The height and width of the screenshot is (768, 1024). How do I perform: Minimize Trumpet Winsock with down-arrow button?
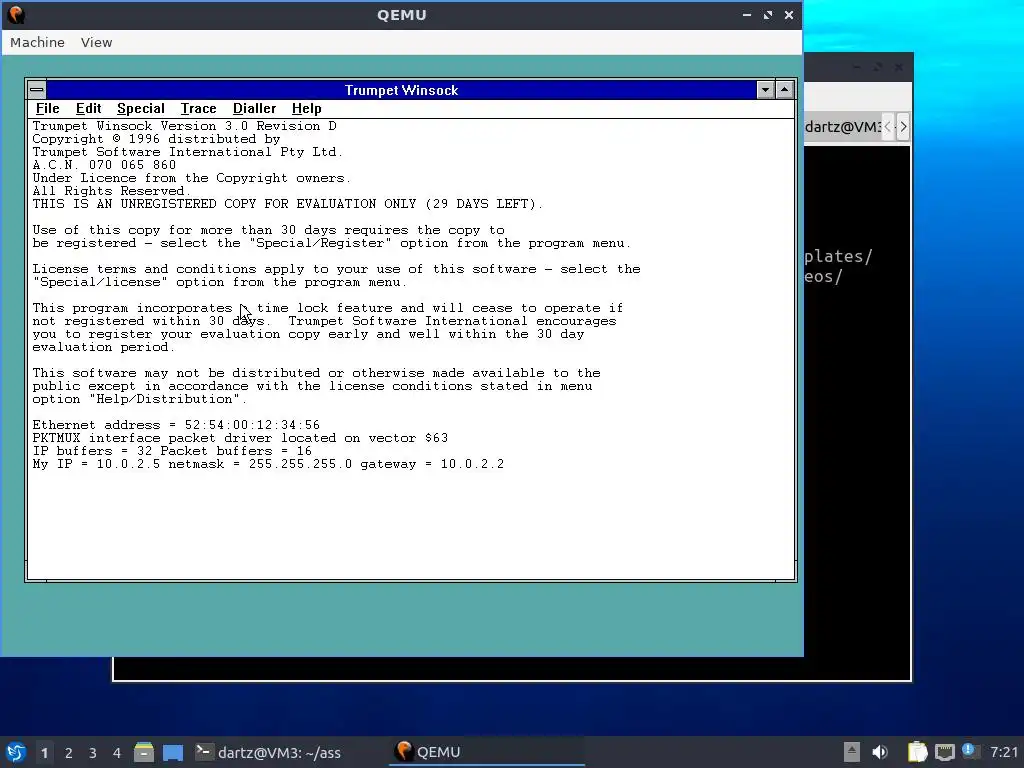coord(765,89)
